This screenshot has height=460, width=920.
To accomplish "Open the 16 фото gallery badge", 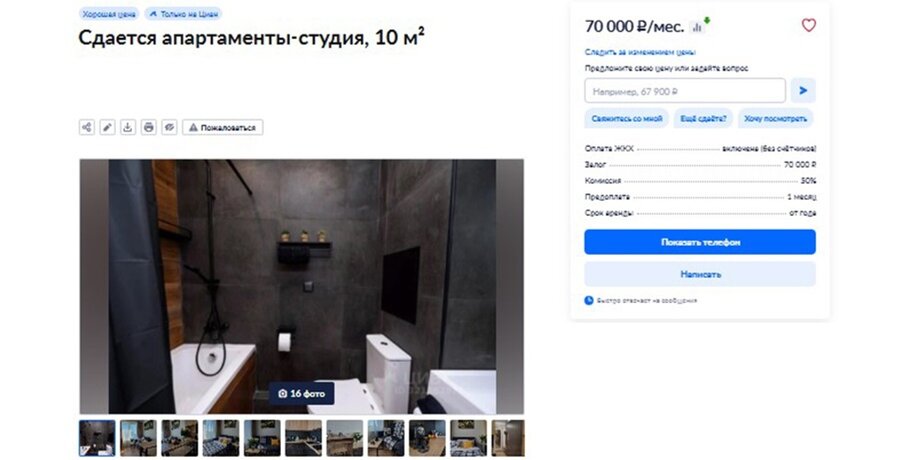I will pyautogui.click(x=302, y=393).
